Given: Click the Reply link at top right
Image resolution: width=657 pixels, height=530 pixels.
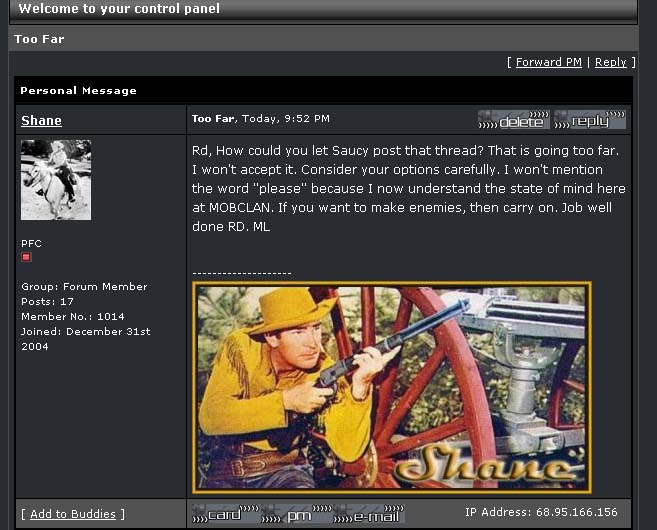Looking at the screenshot, I should pyautogui.click(x=610, y=62).
